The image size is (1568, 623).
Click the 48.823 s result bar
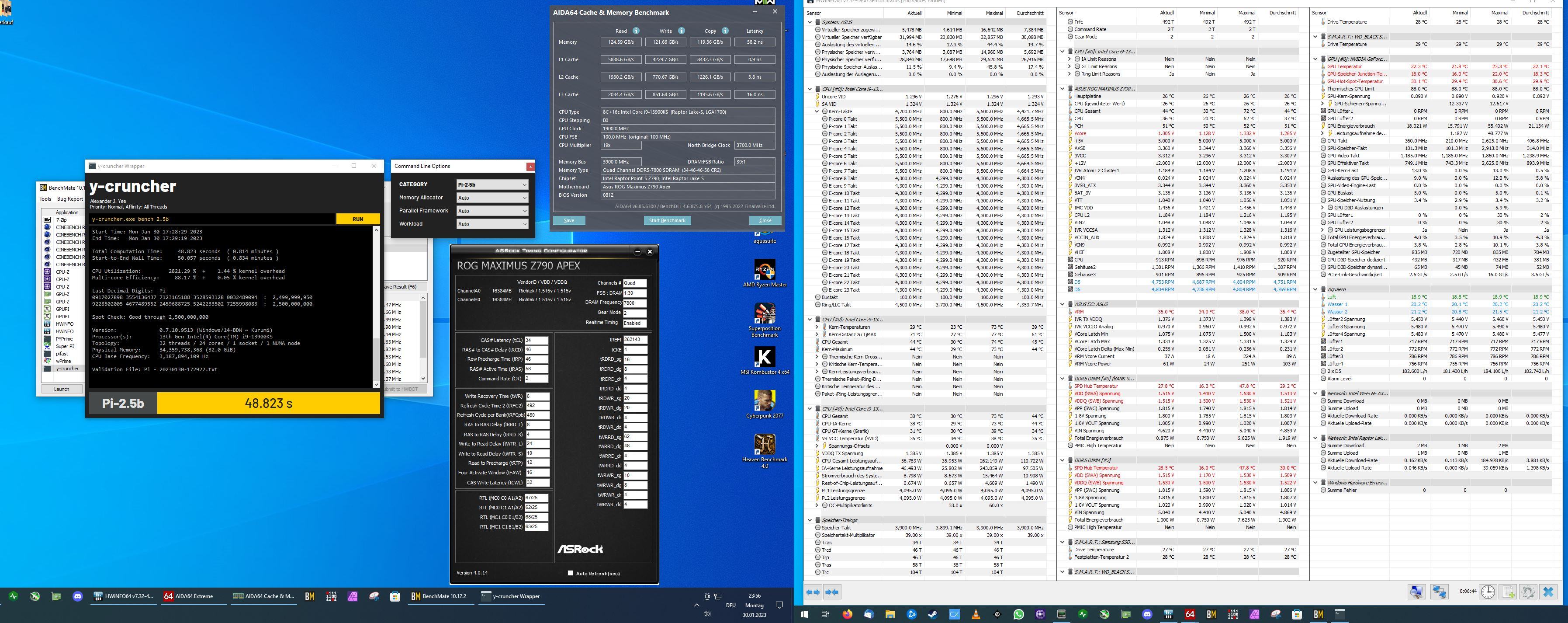(268, 403)
